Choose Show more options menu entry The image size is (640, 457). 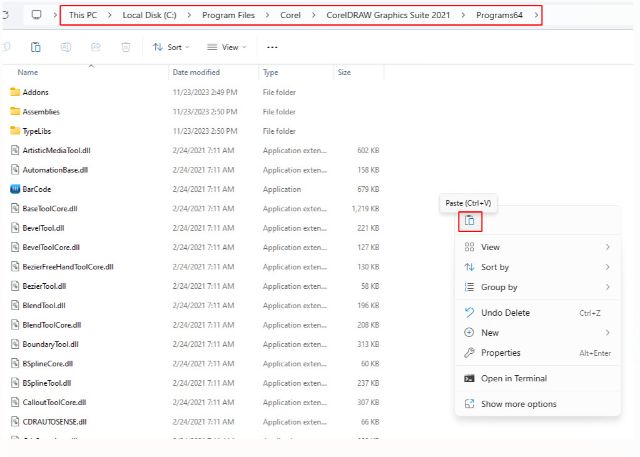(x=538, y=404)
